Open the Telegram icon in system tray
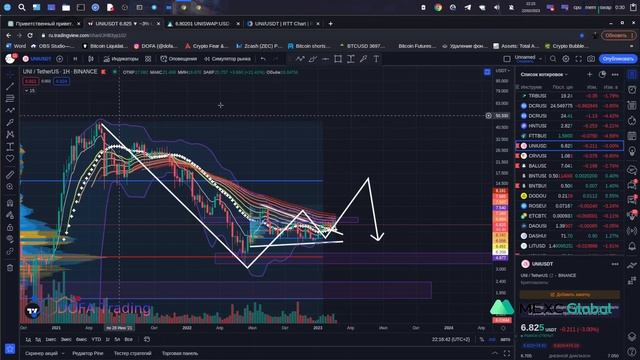Viewport: 640px width, 360px height. tap(467, 7)
